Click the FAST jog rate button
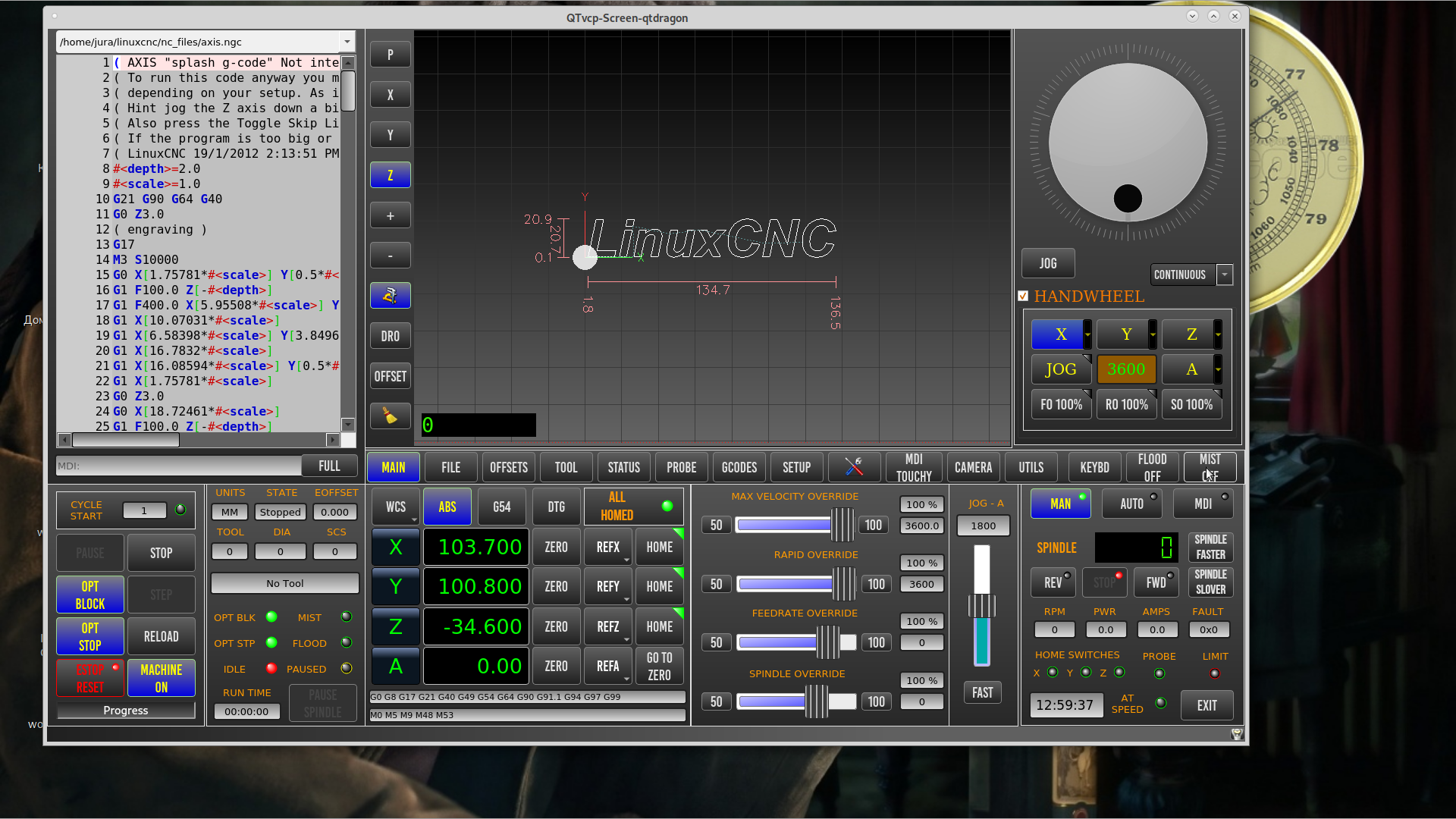The width and height of the screenshot is (1456, 819). (x=982, y=692)
